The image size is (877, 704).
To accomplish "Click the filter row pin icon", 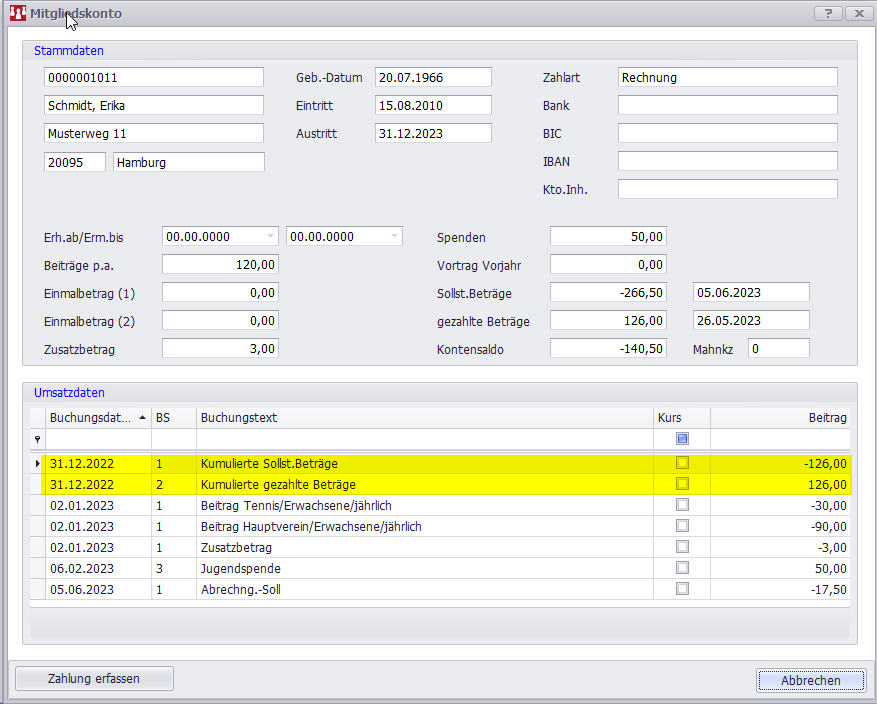I will 37,439.
